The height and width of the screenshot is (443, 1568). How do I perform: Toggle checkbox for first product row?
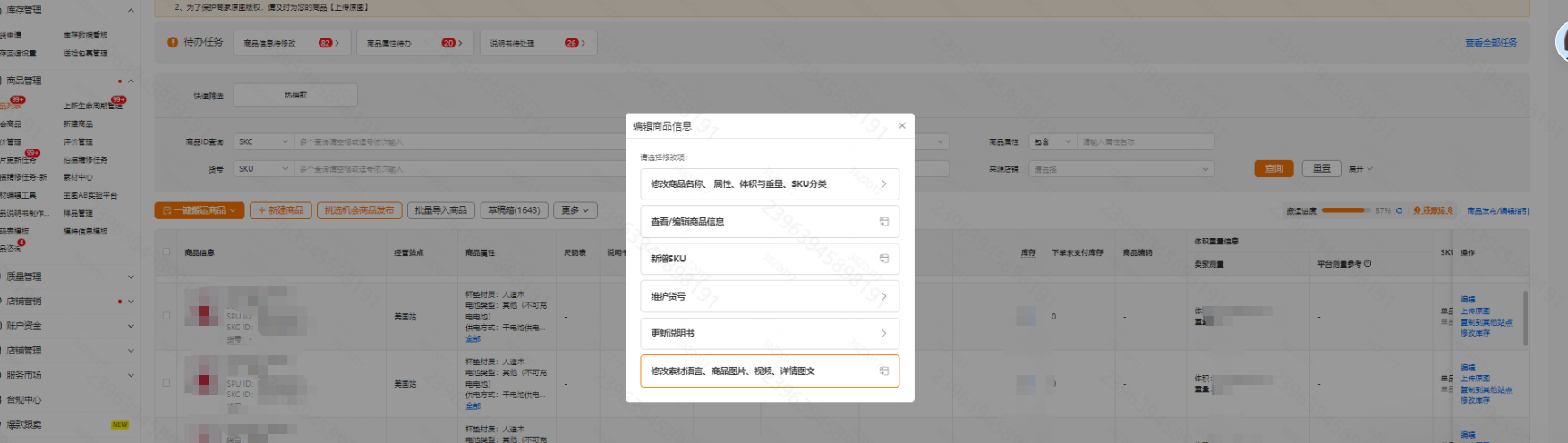[166, 315]
